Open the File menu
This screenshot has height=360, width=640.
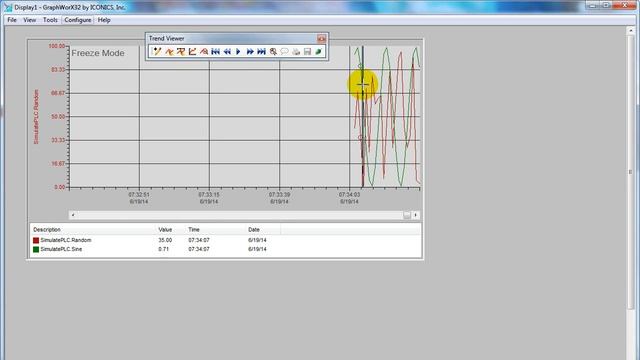coord(12,20)
